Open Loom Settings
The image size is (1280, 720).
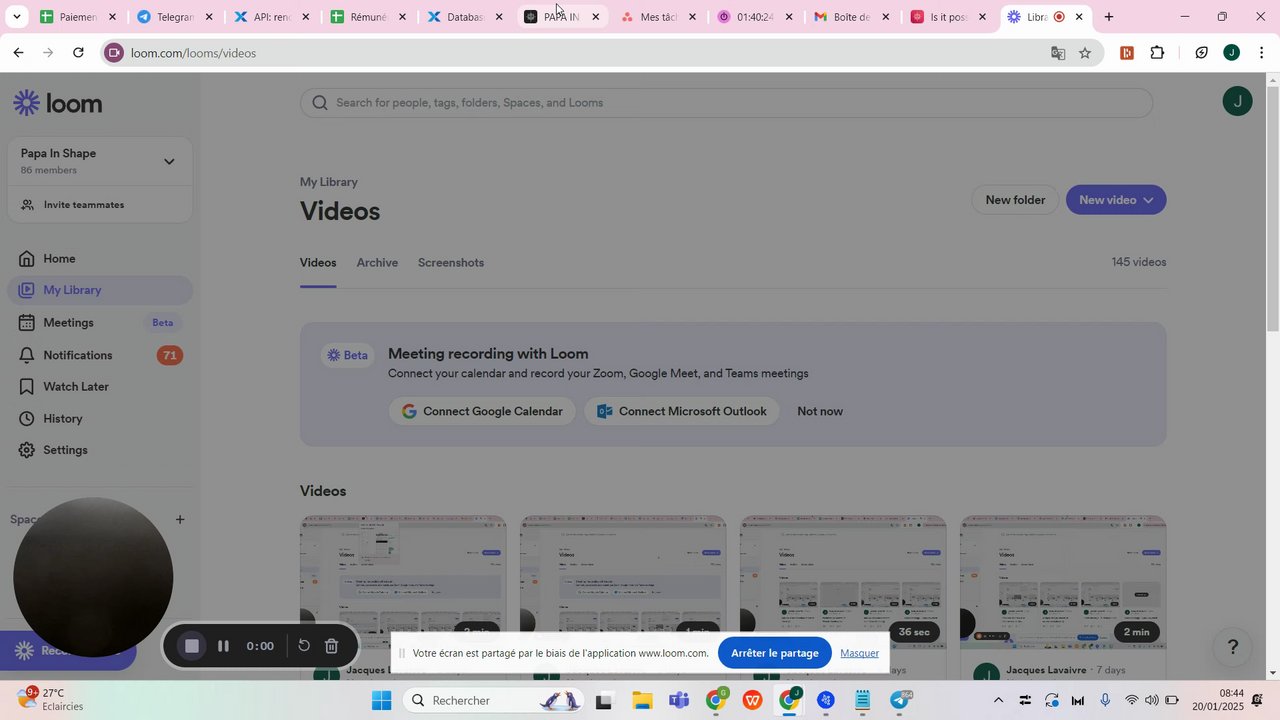pos(100,450)
